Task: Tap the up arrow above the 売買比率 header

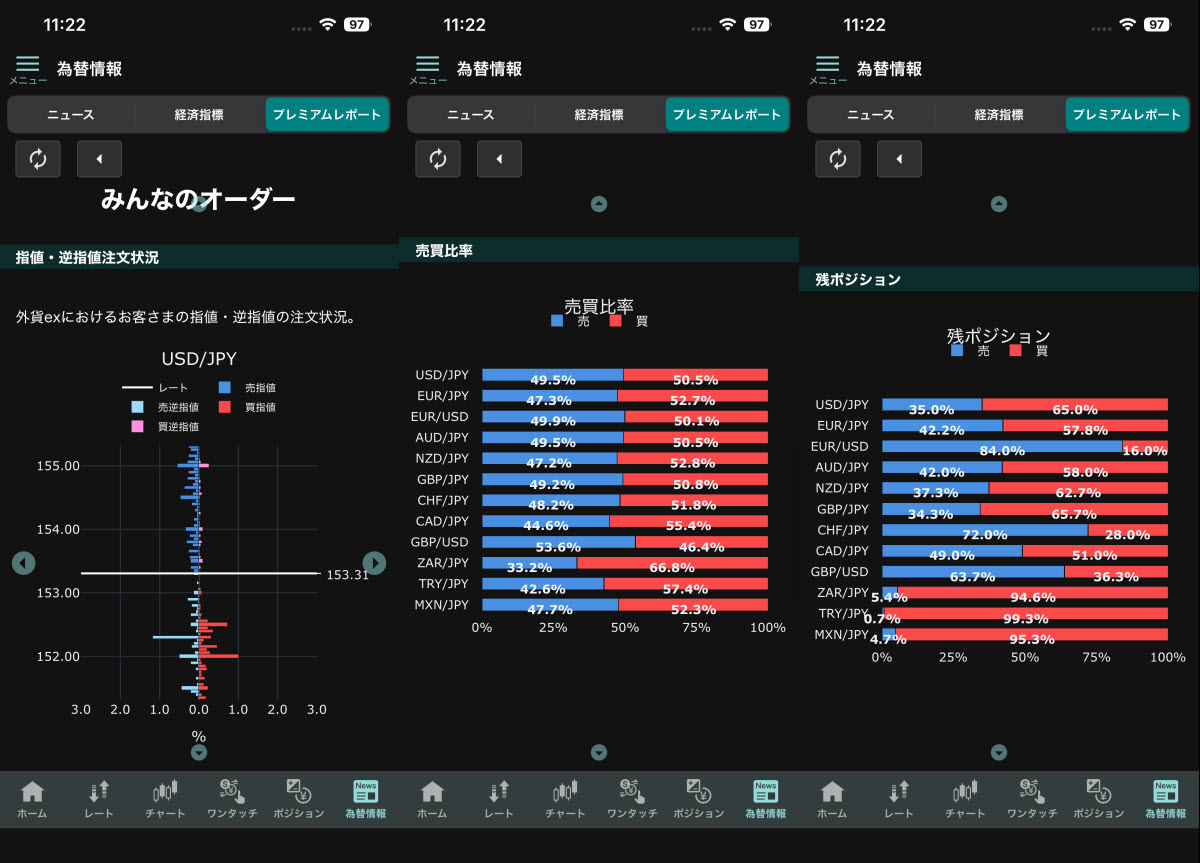Action: (x=599, y=204)
